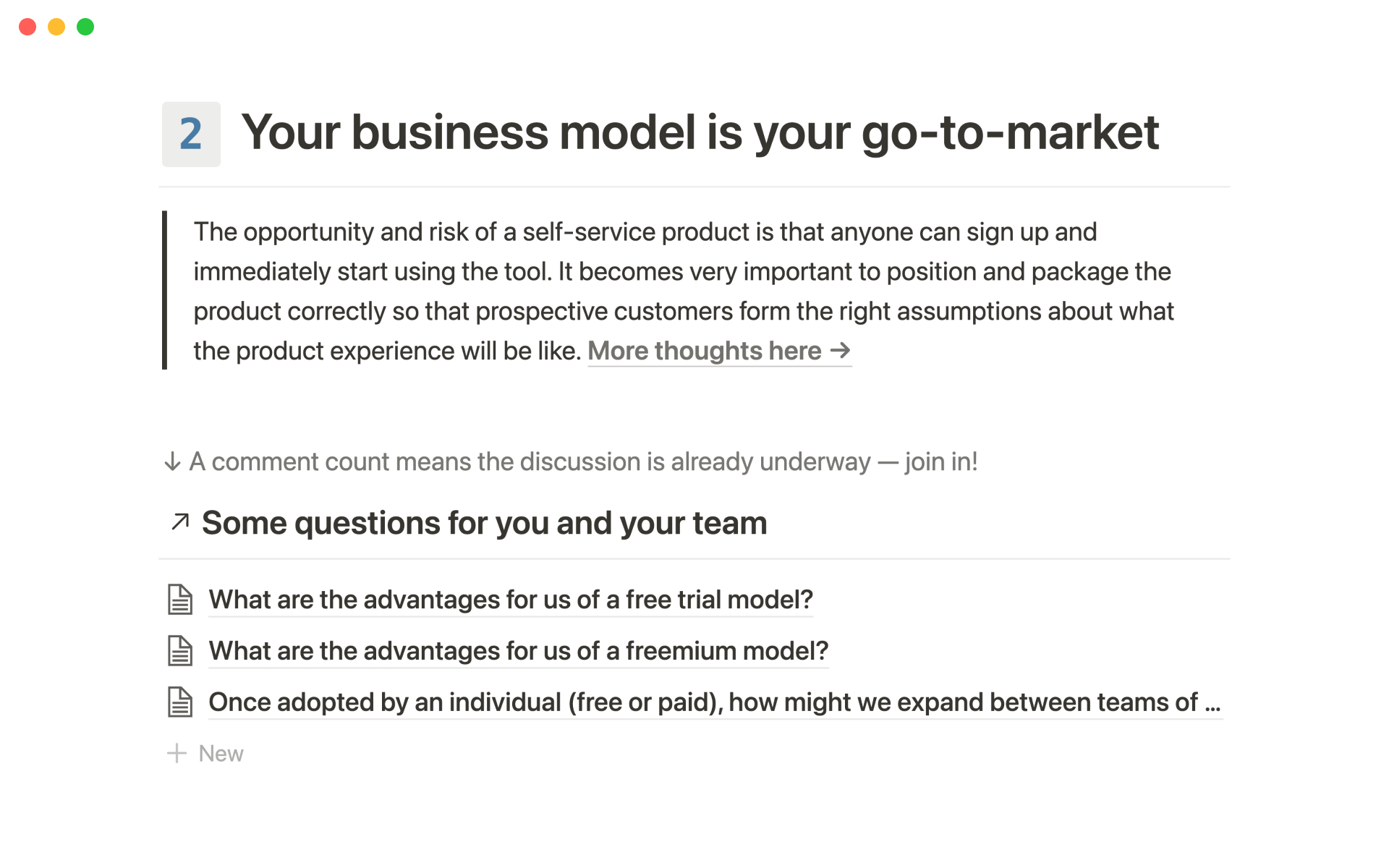Open 'Some questions for you and your team' database
This screenshot has width=1389, height=868.
[484, 523]
